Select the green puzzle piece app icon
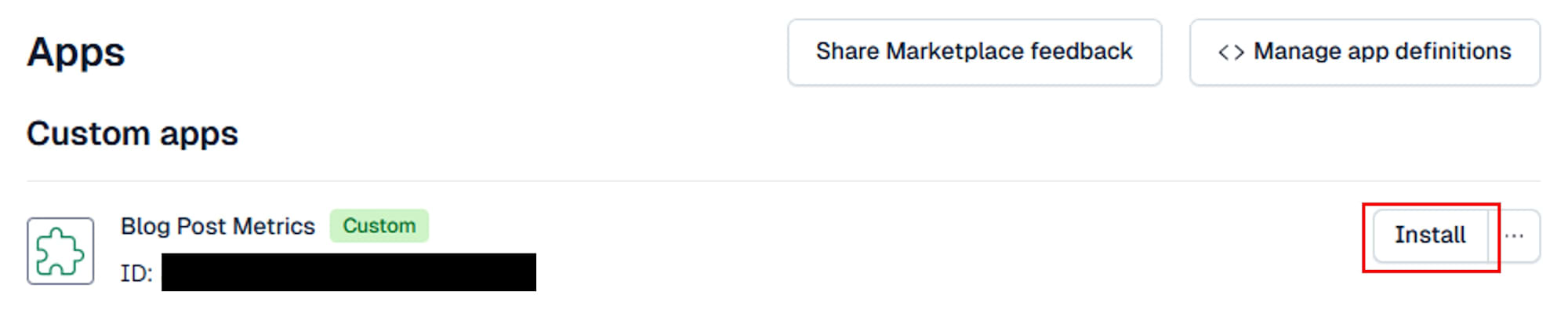The image size is (1568, 332). tap(60, 251)
